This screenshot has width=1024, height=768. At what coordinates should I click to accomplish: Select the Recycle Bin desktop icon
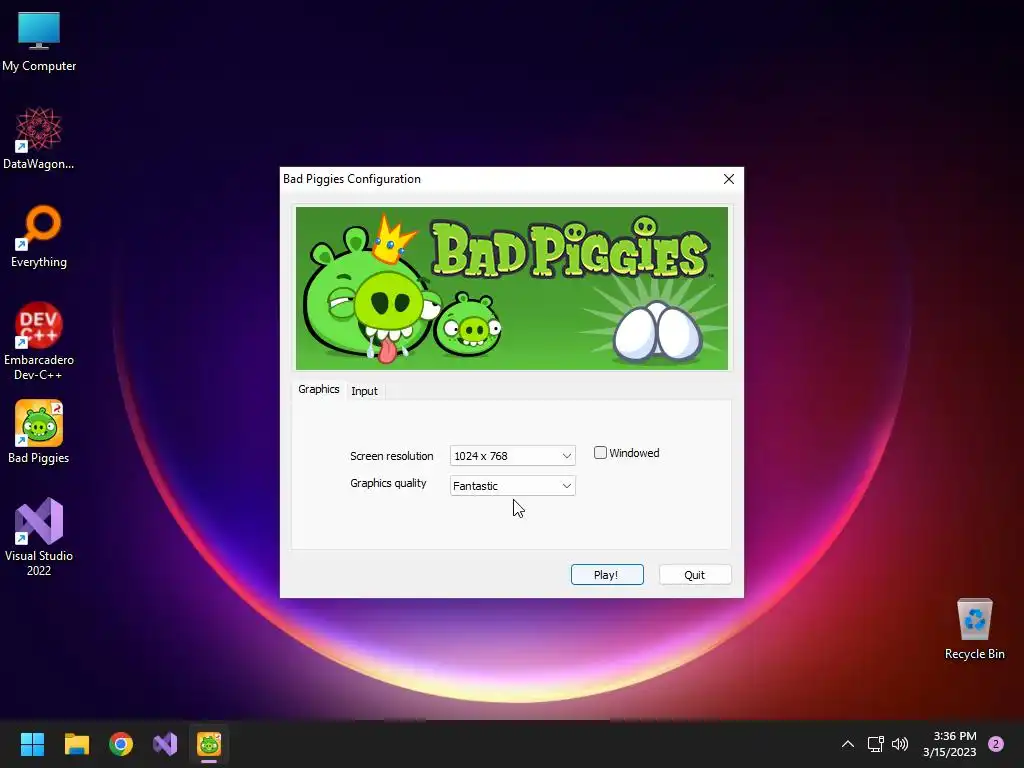[x=974, y=629]
